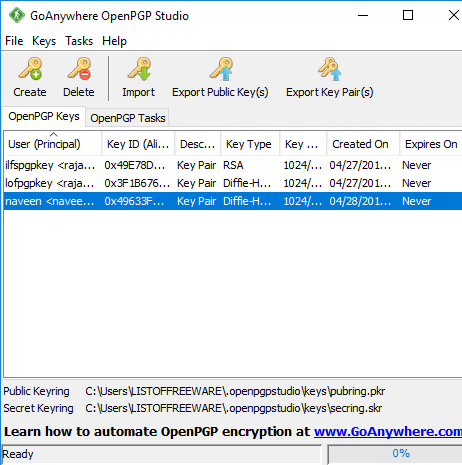Click Export Public Key(s) icon

pos(221,69)
